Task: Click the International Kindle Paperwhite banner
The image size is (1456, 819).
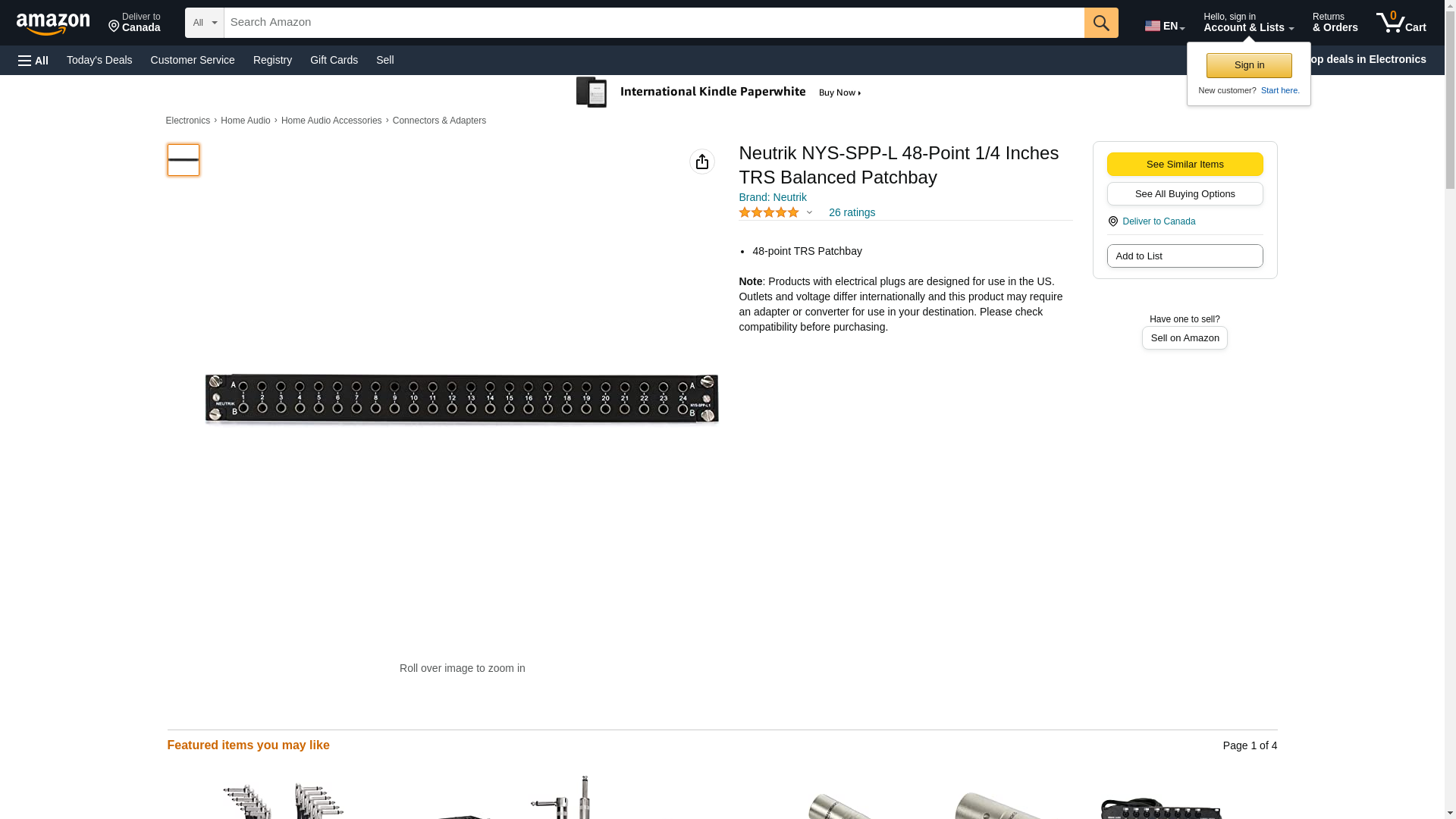Action: point(719,93)
